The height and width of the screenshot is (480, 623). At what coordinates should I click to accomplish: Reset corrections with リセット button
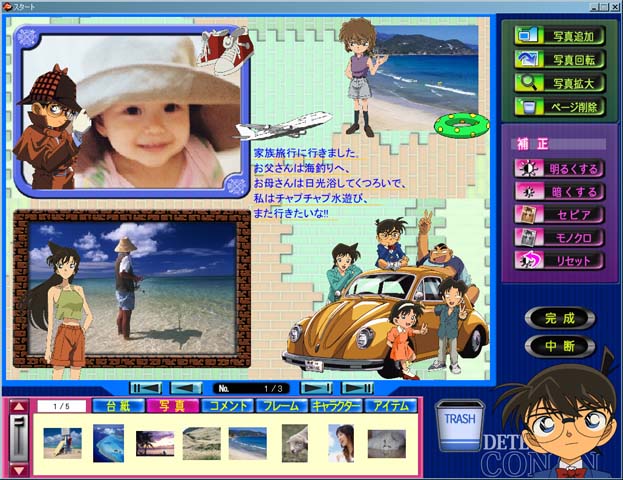coord(559,260)
